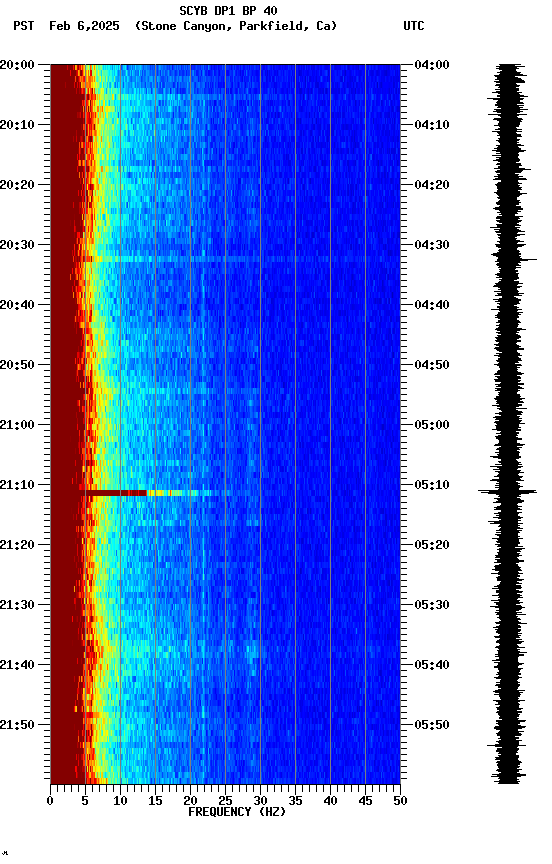Click the location text '(Stone Canyon, Parkfield, Ca)'
The width and height of the screenshot is (552, 864).
[236, 26]
